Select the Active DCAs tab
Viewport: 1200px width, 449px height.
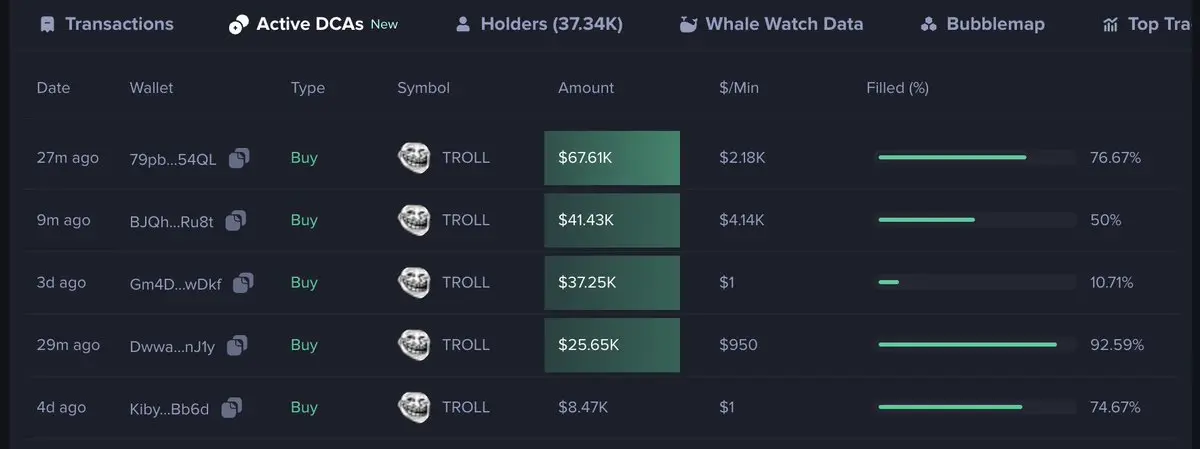[x=313, y=24]
